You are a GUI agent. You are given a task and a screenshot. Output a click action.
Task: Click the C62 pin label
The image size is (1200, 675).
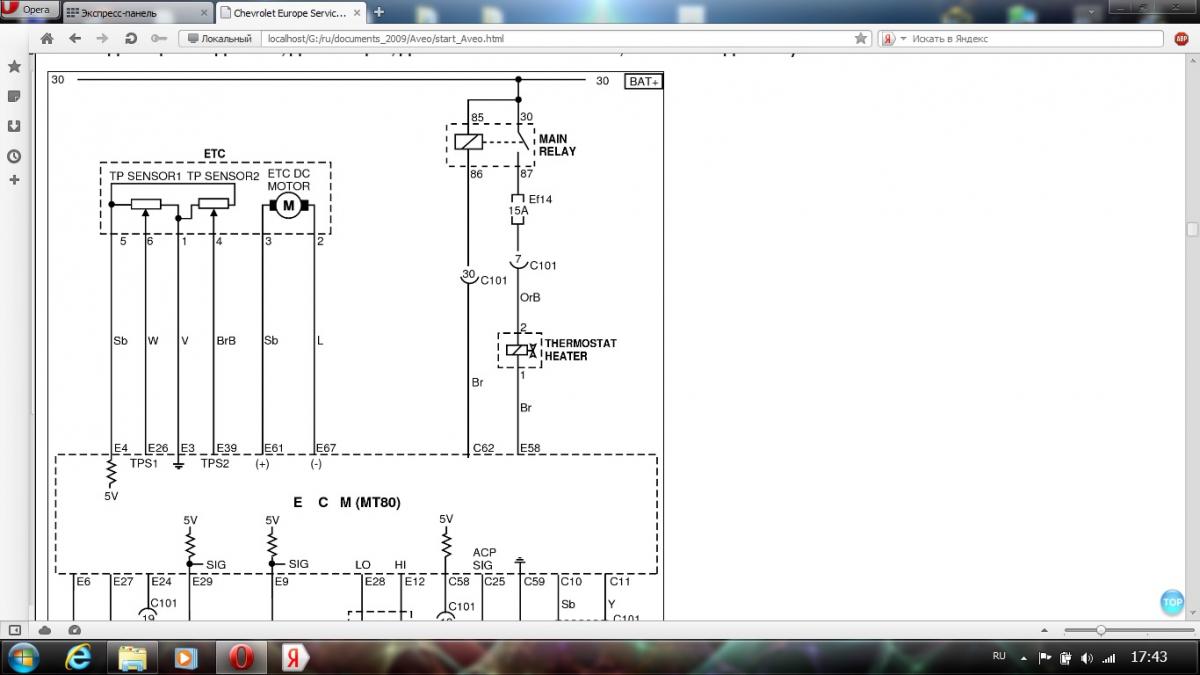pos(483,448)
